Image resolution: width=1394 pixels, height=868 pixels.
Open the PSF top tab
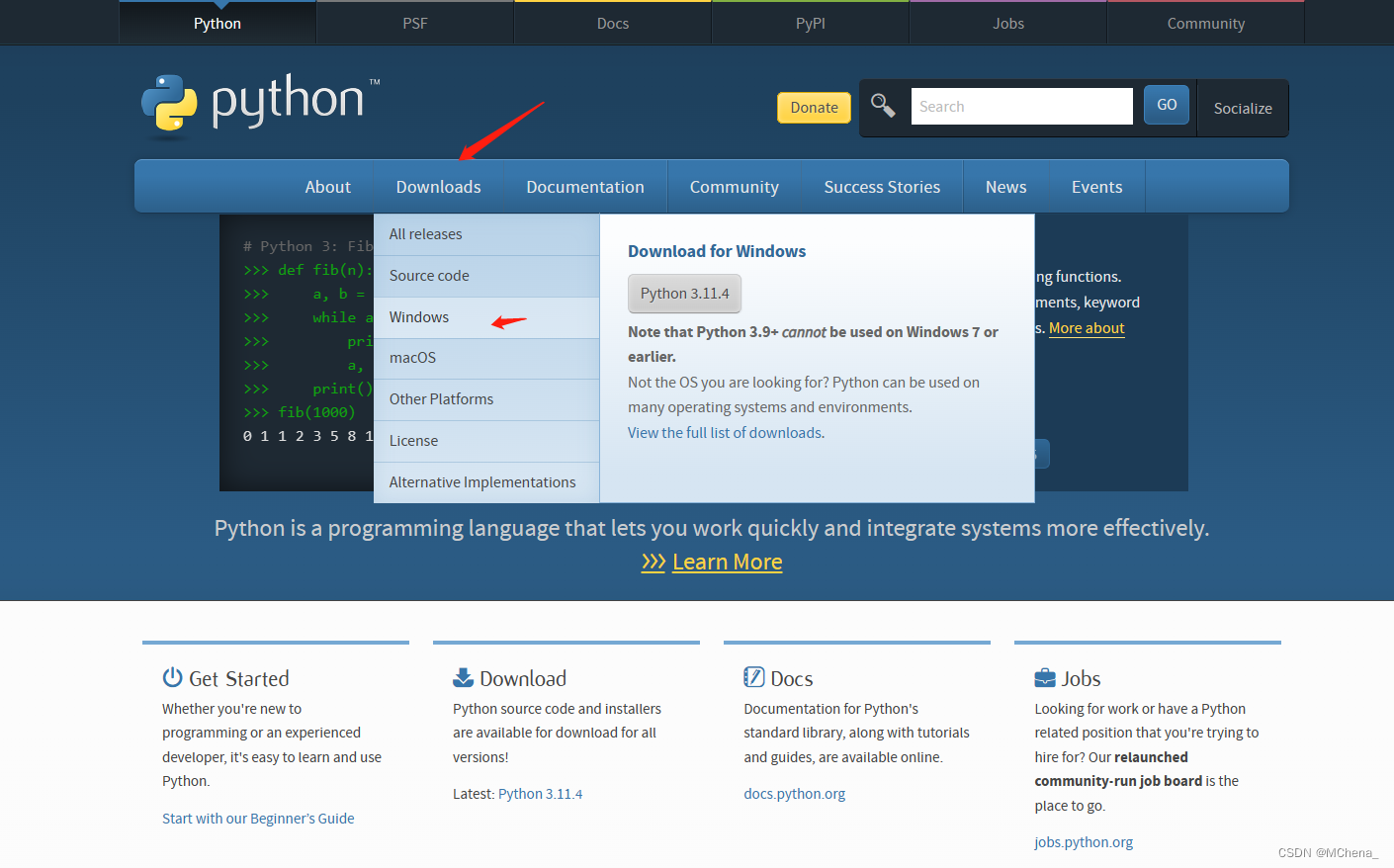[415, 23]
